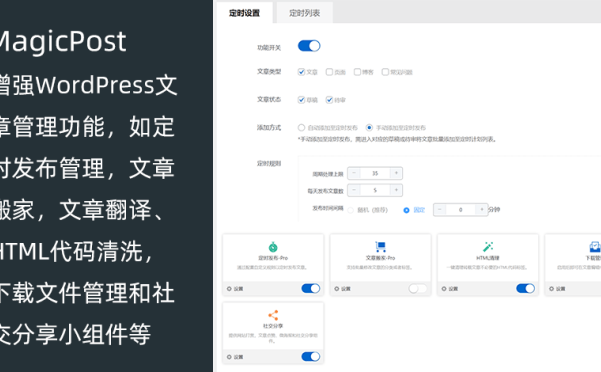Decrease 每天发布文章数 with the minus button

354,190
